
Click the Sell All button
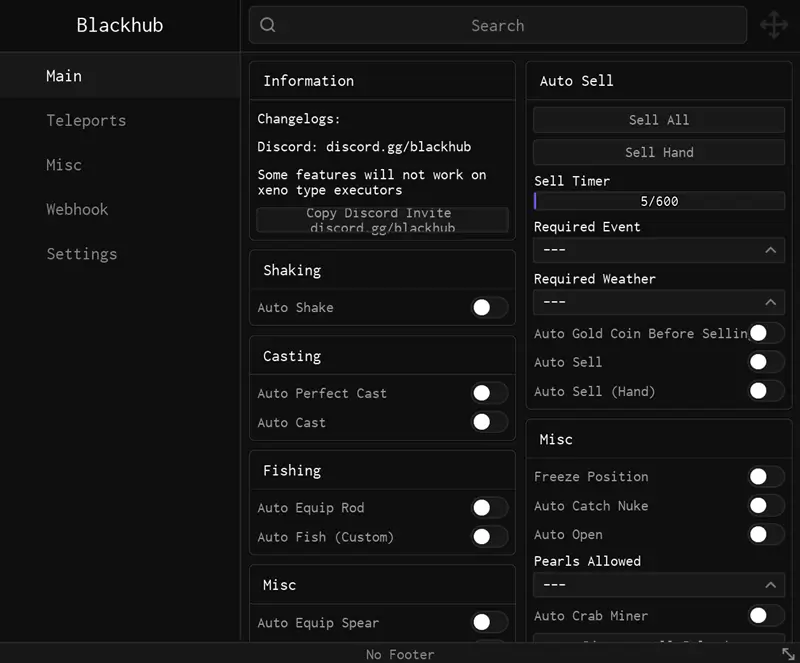click(x=659, y=120)
